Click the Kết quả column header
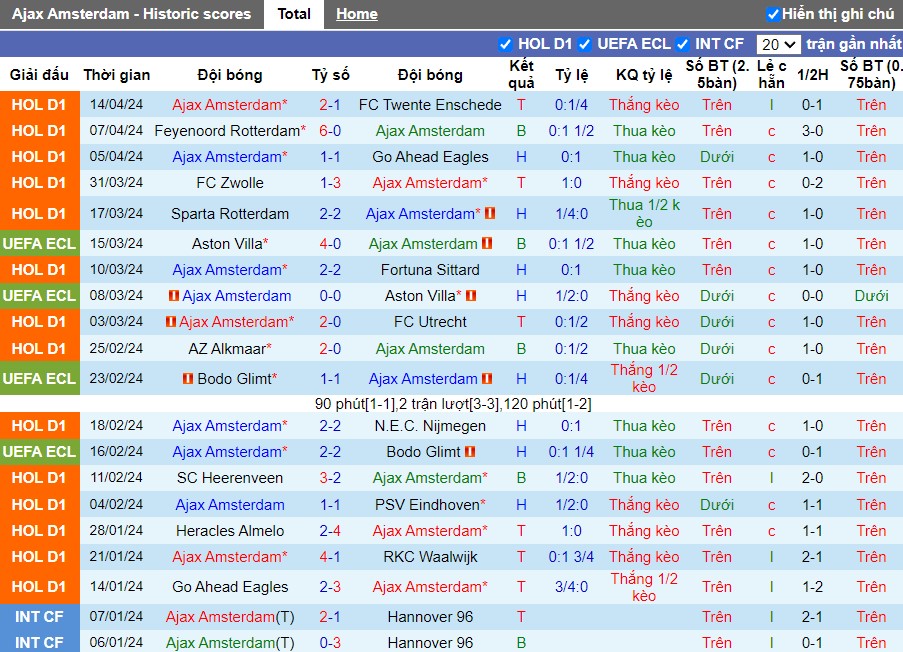Viewport: 903px width, 652px height. click(x=521, y=74)
